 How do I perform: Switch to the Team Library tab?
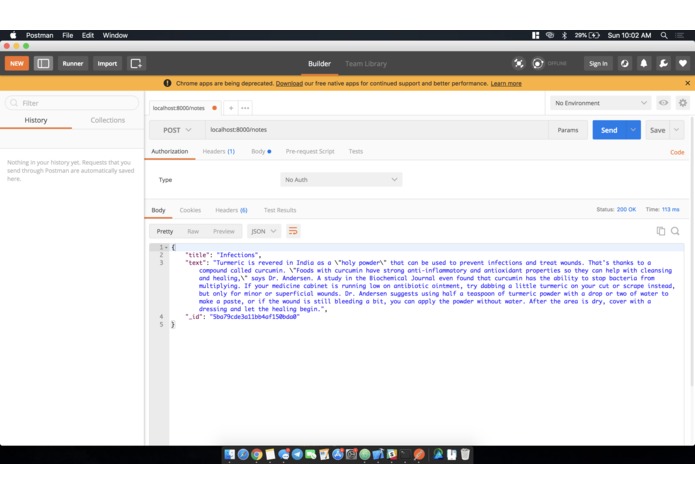pos(366,64)
